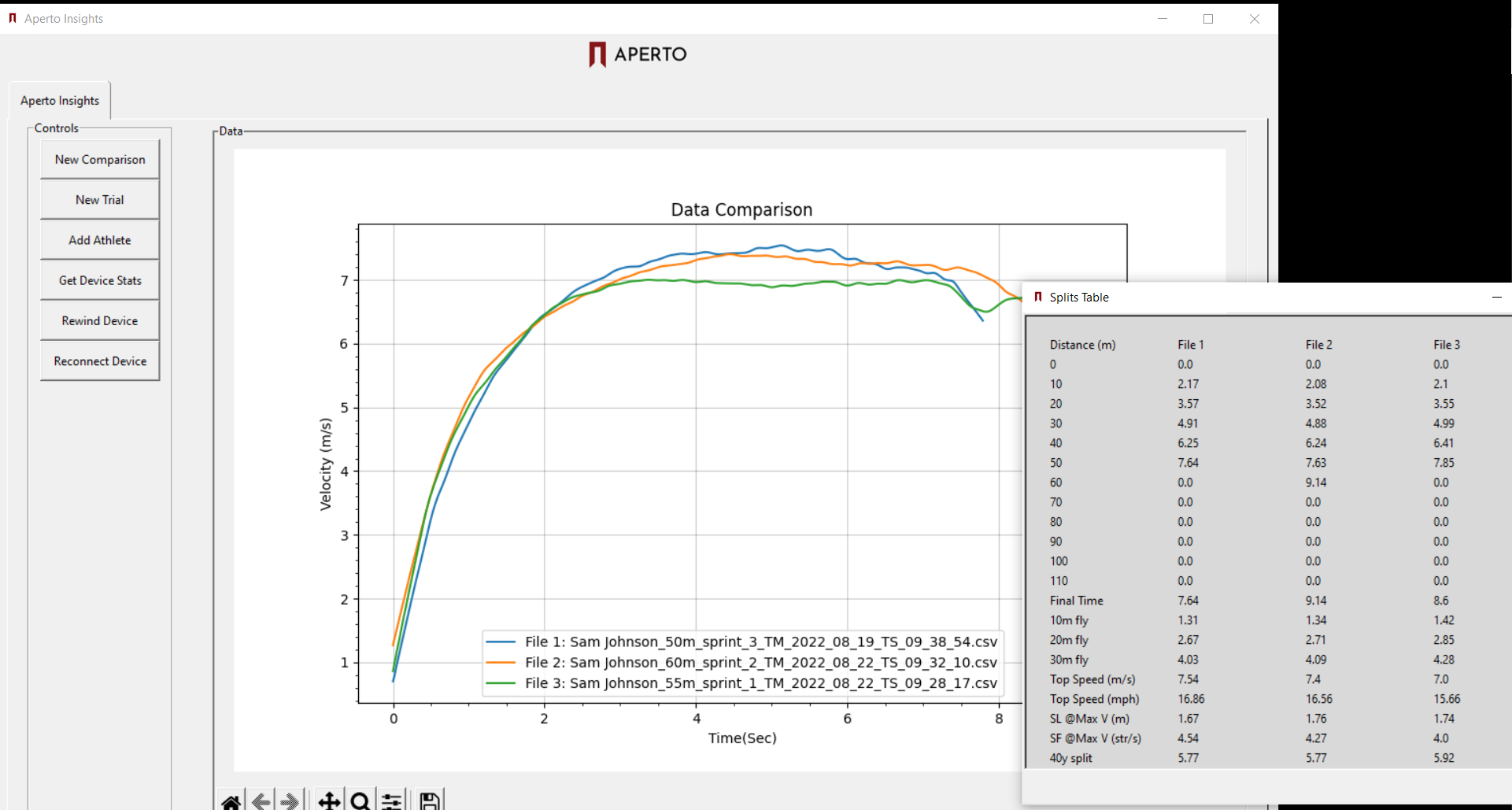Click the 40y split row label
The width and height of the screenshot is (1512, 810).
click(x=1070, y=758)
